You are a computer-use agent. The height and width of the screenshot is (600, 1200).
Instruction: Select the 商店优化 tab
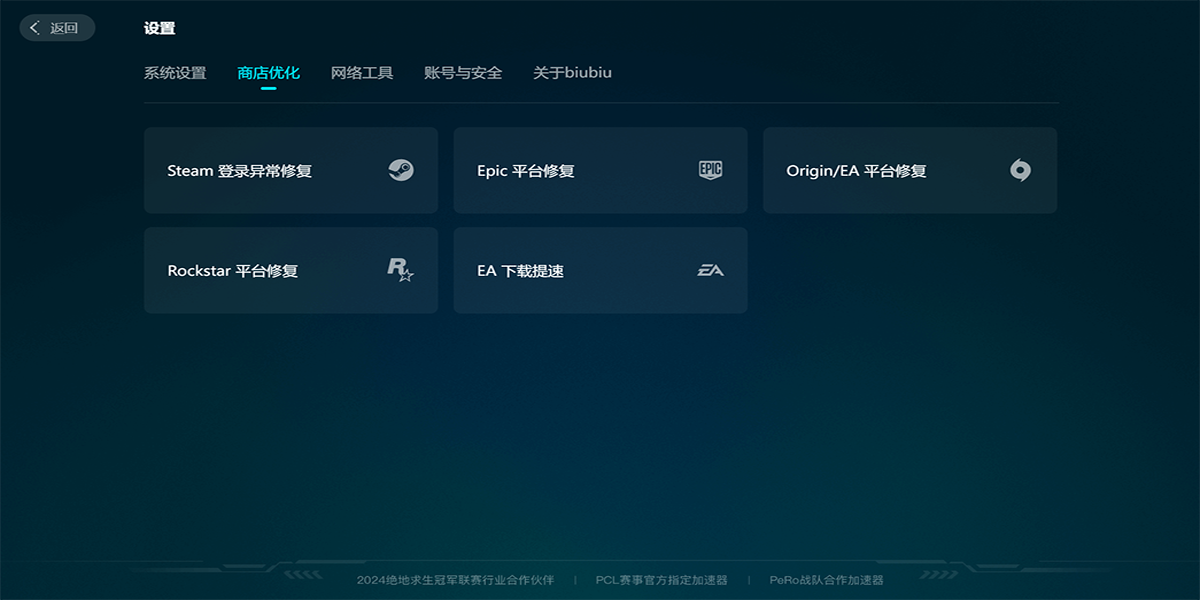coord(269,72)
